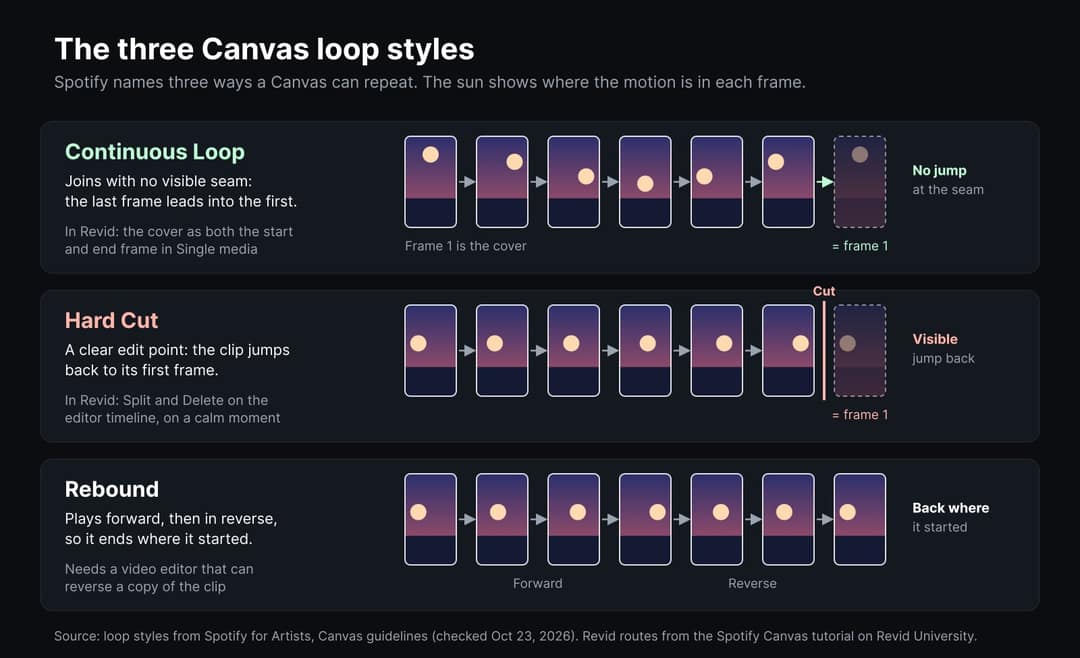Click the 'it started' text beside the Rebound row
The width and height of the screenshot is (1080, 658).
point(939,527)
